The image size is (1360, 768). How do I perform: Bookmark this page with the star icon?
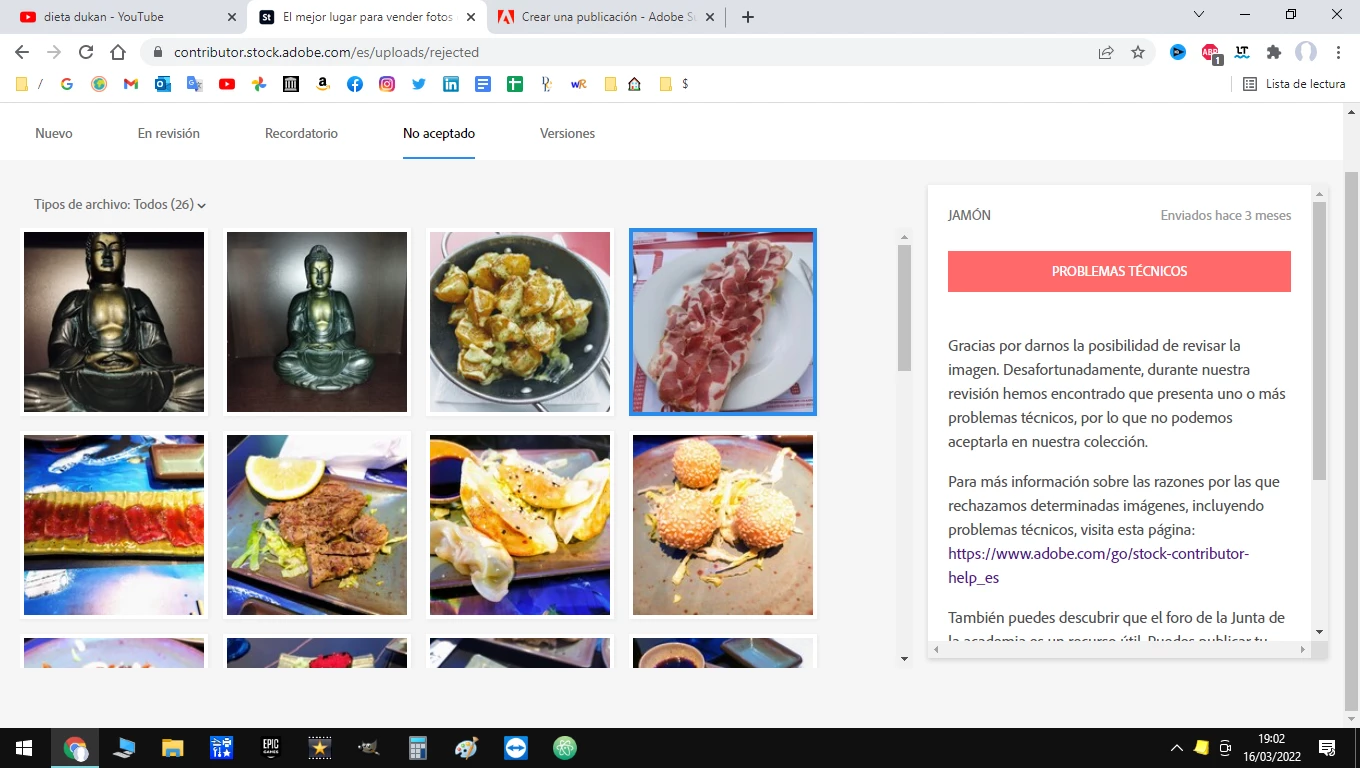coord(1138,52)
